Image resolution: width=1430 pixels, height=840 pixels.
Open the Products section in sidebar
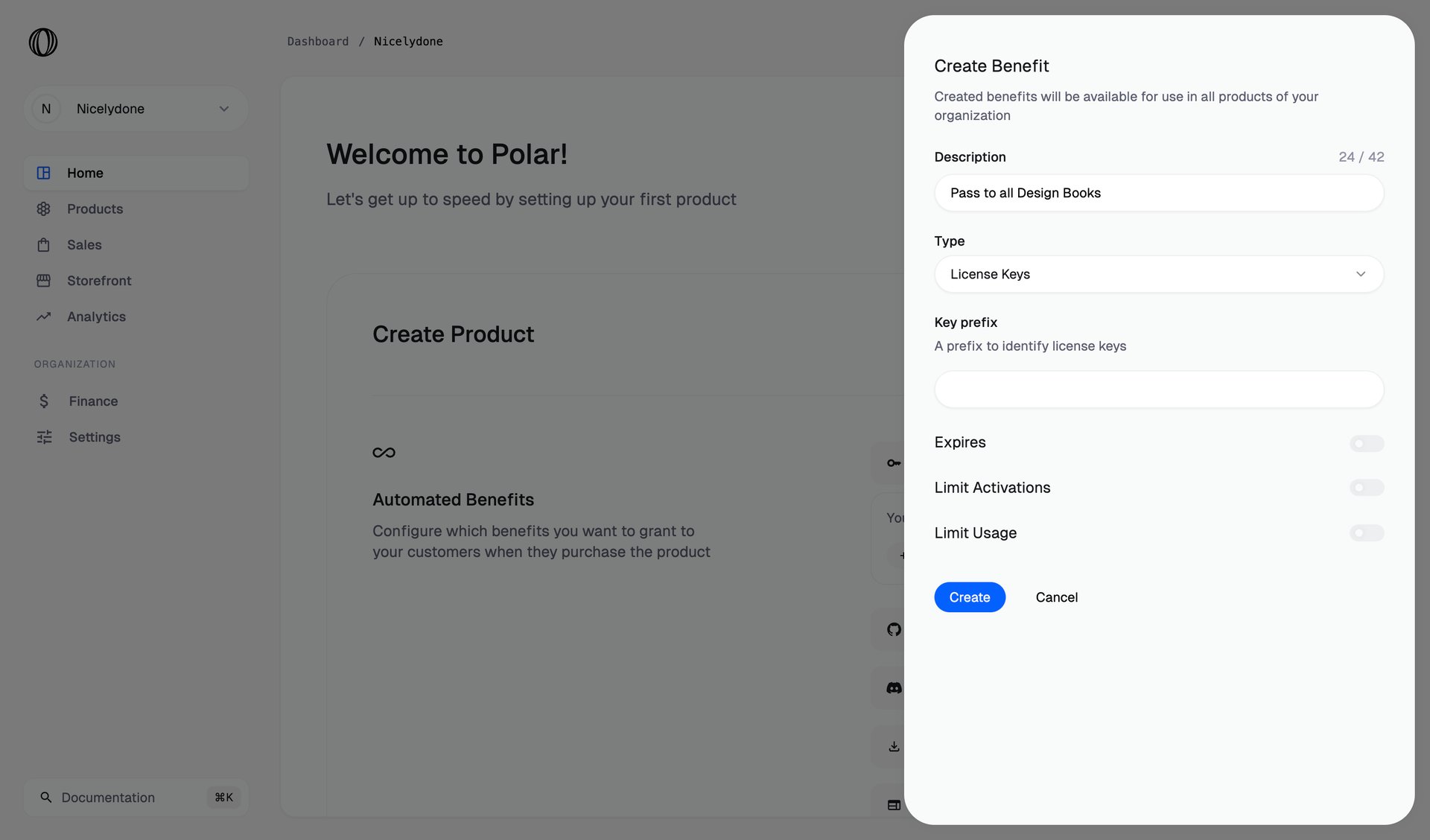click(x=95, y=209)
